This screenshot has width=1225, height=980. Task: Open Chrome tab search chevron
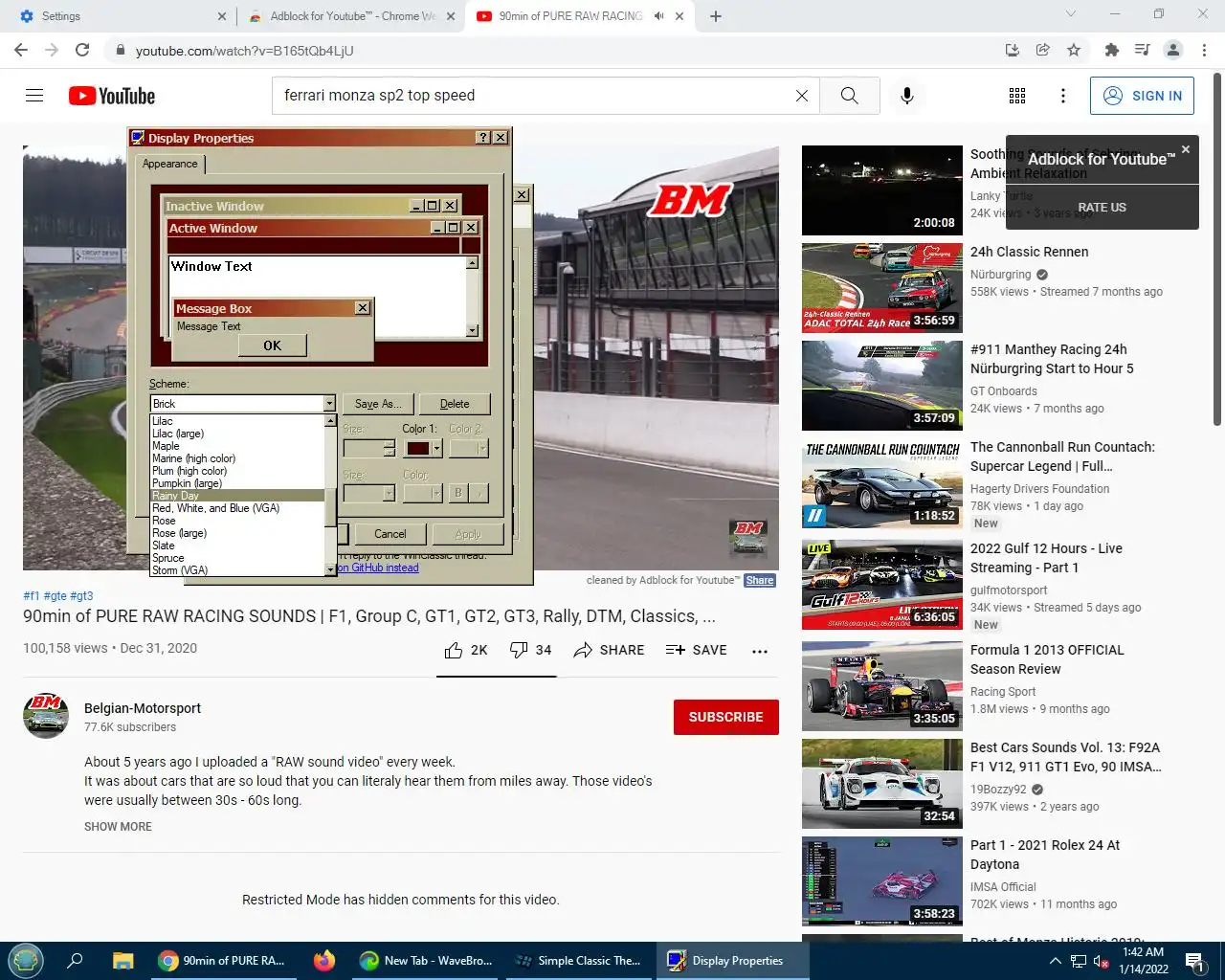click(x=1071, y=14)
